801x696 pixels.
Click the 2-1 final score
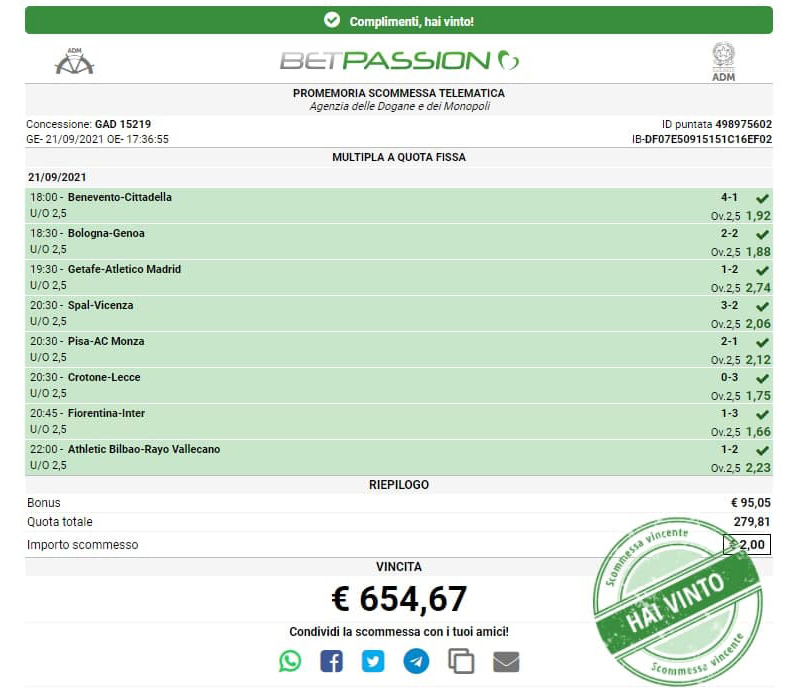pyautogui.click(x=729, y=341)
